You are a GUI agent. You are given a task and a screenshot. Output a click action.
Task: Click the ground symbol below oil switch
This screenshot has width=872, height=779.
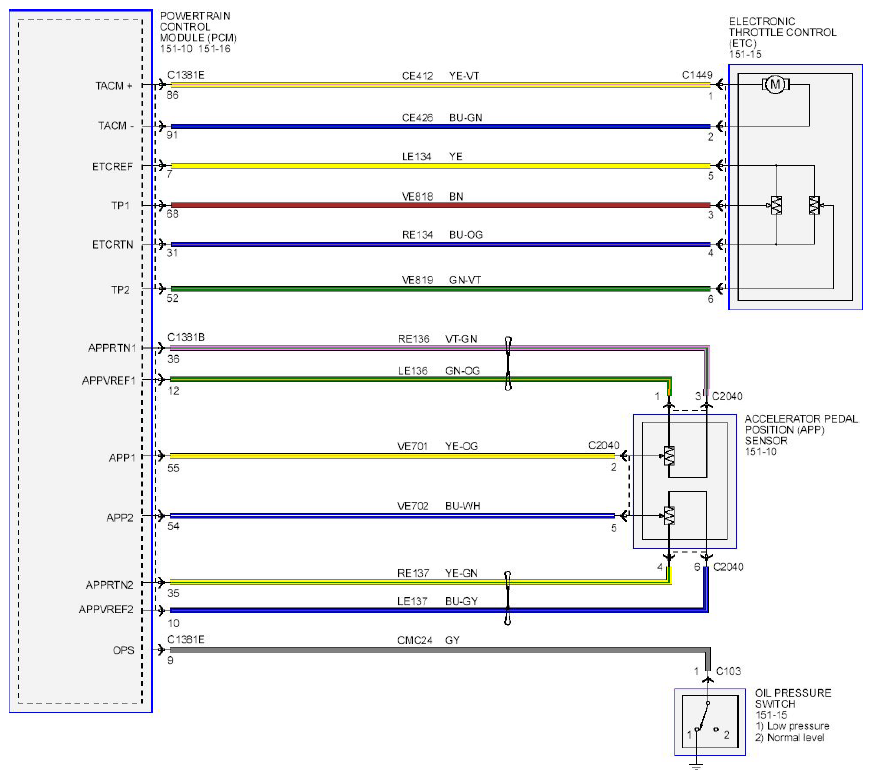[696, 767]
